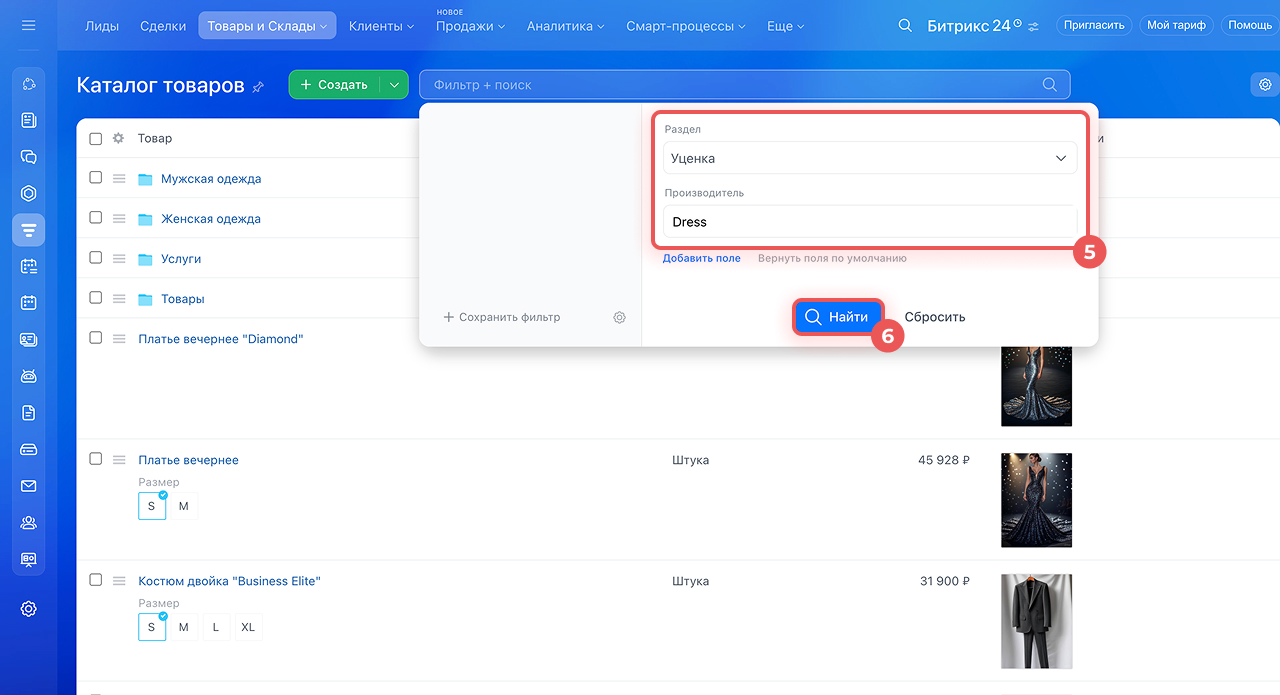Click the search magnifier icon in top bar
Image resolution: width=1280 pixels, height=695 pixels.
(905, 25)
